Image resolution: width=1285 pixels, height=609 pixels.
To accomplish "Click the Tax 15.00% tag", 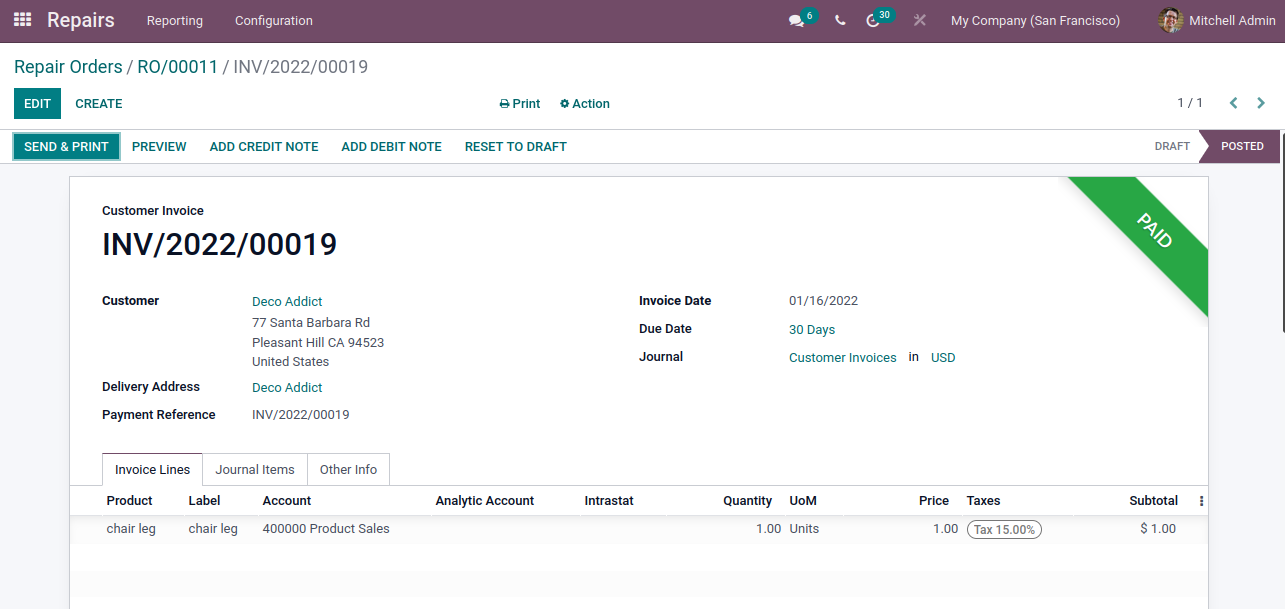I will point(1004,530).
